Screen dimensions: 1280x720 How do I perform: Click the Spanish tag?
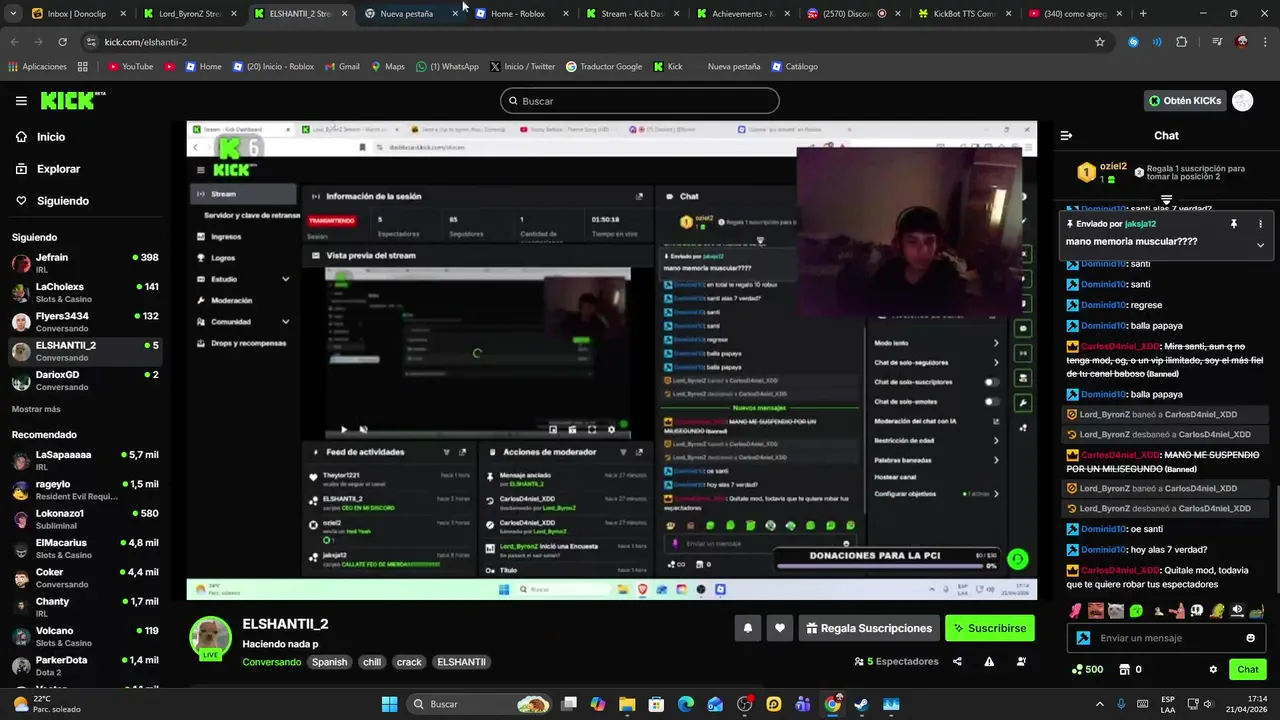tap(329, 662)
